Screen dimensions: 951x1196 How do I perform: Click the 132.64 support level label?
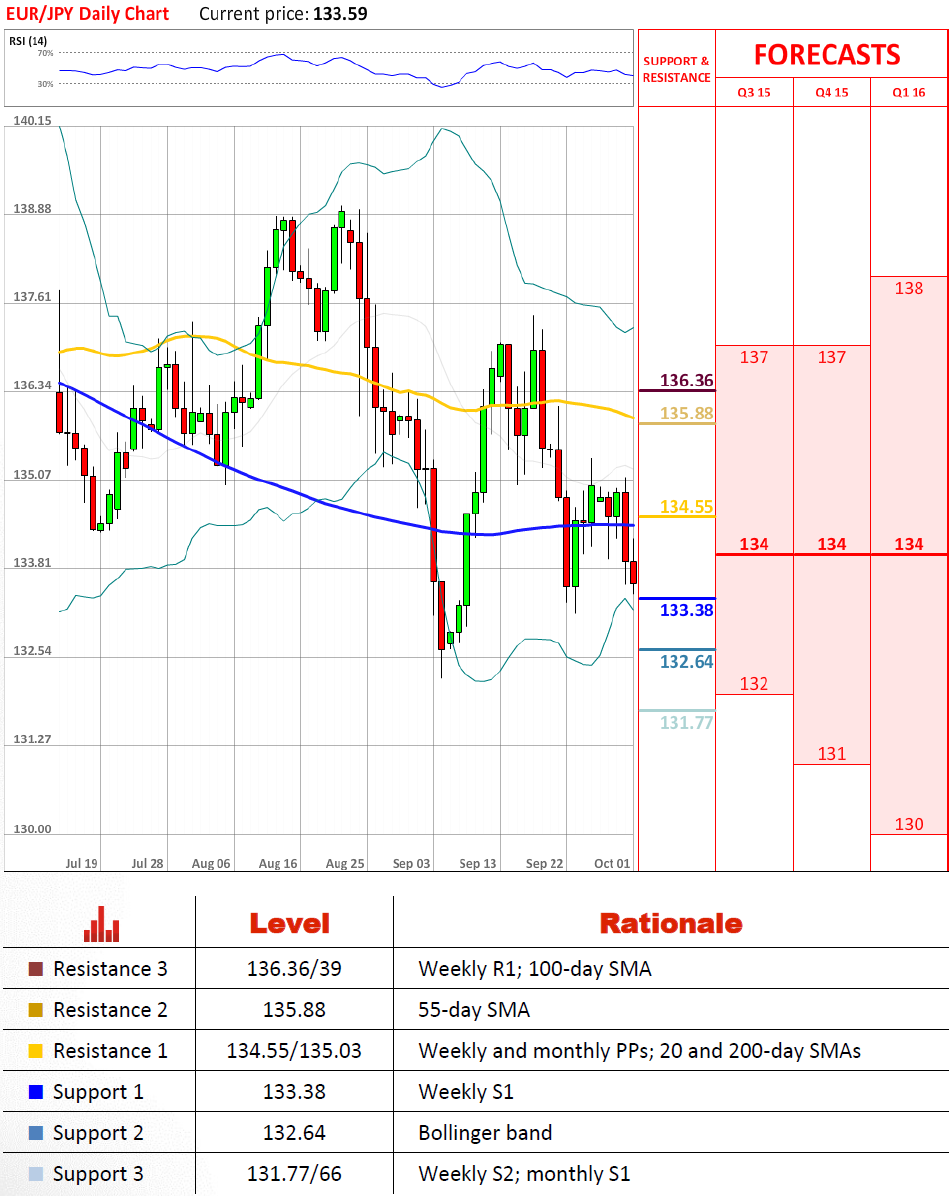click(x=686, y=662)
